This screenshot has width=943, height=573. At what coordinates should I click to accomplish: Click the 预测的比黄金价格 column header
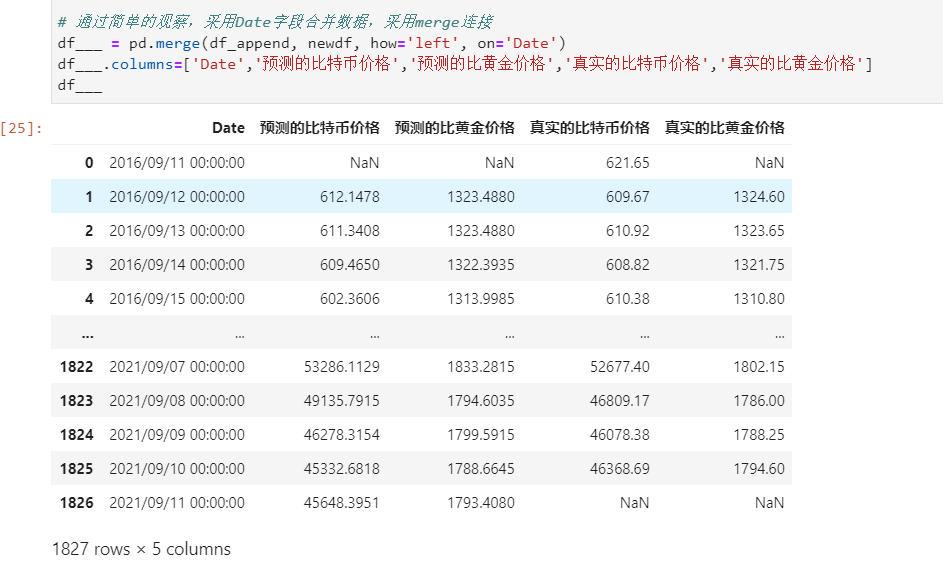(455, 128)
